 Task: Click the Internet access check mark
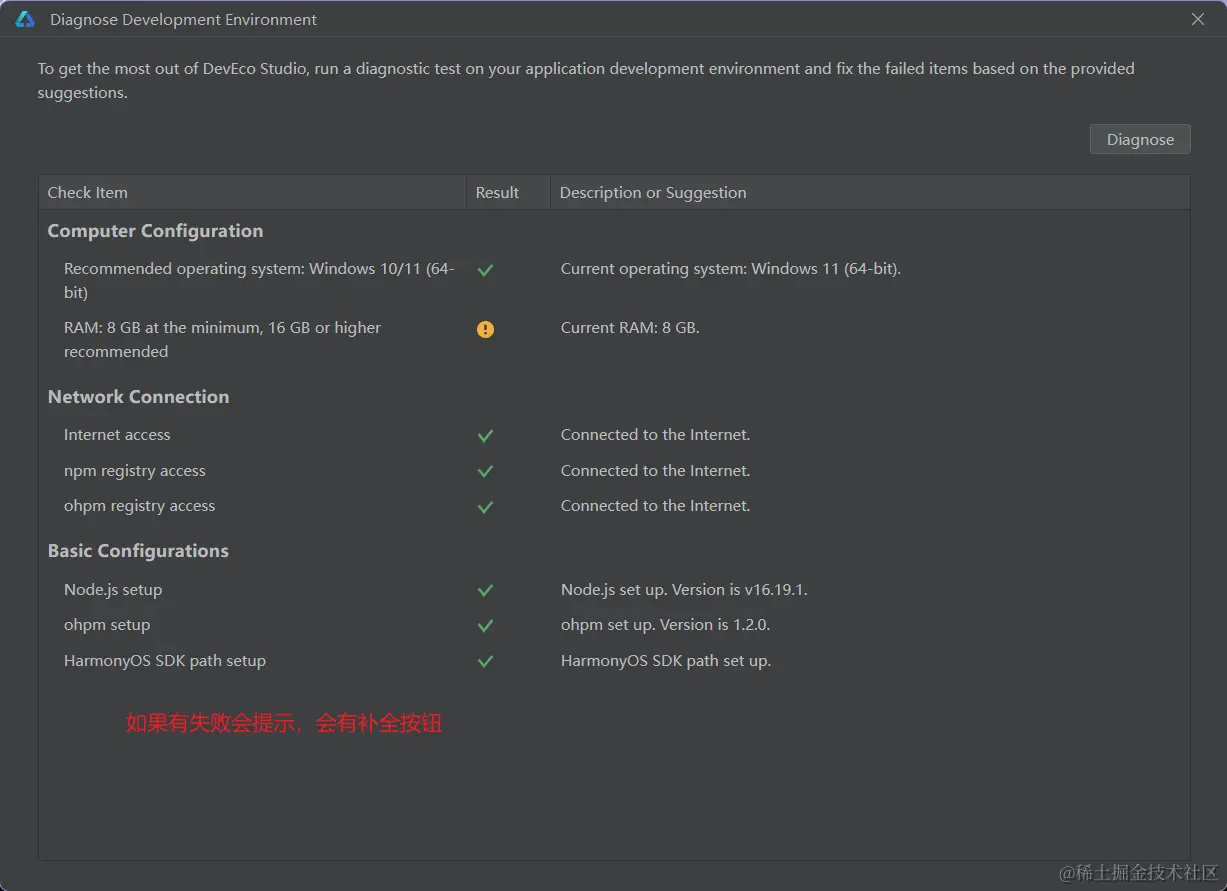pos(485,436)
